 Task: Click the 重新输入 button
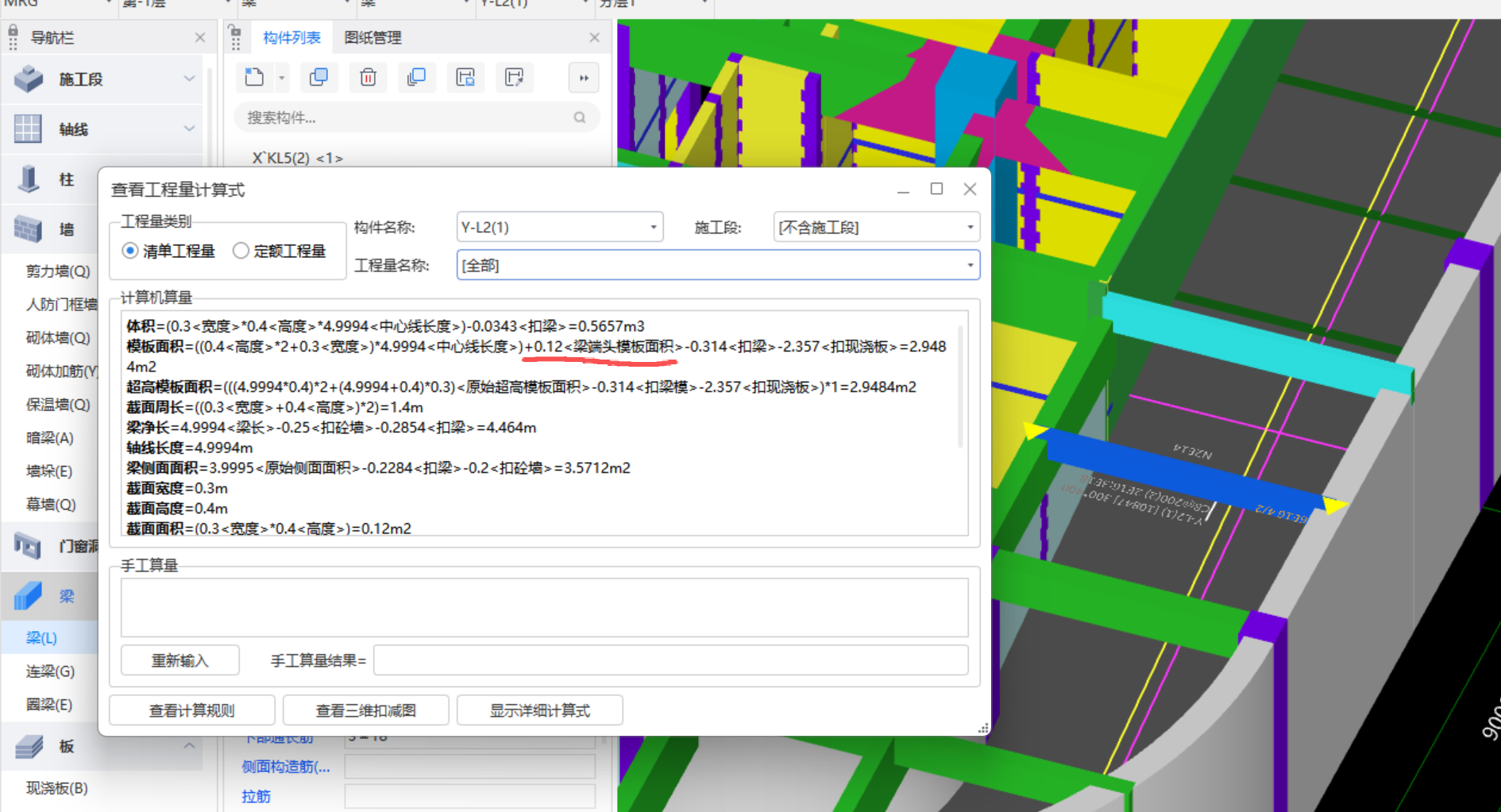coord(180,660)
